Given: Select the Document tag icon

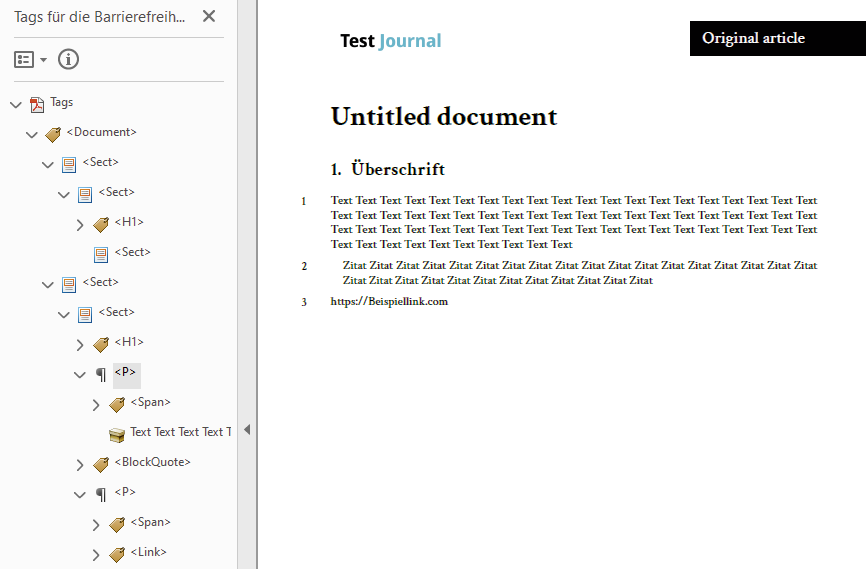Looking at the screenshot, I should coord(53,134).
